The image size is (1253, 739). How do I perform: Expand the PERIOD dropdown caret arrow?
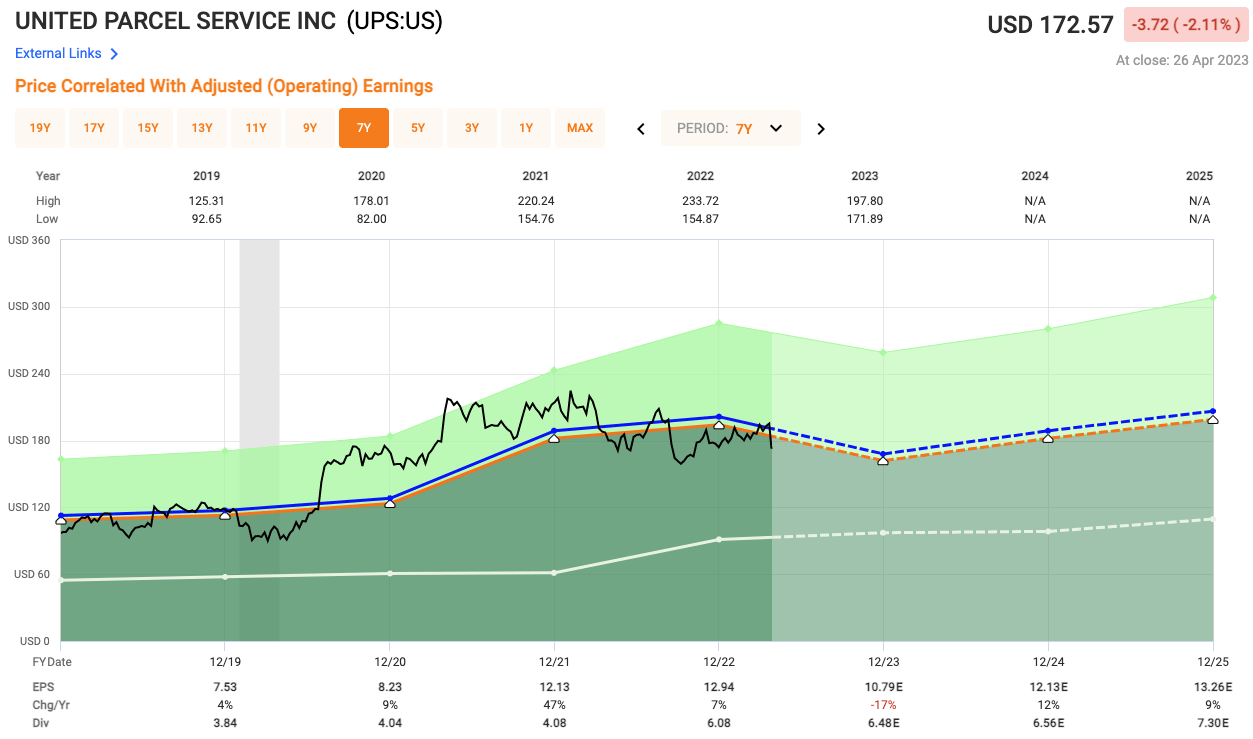pos(775,128)
